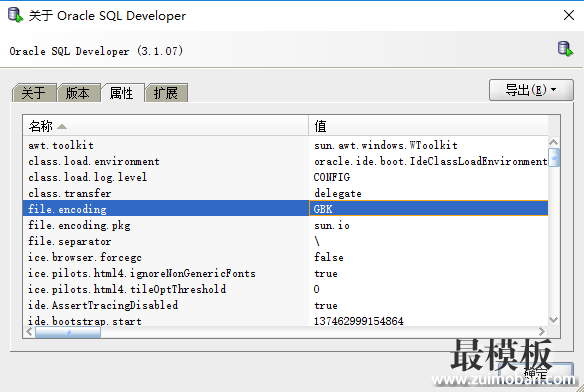The width and height of the screenshot is (584, 392).
Task: Close the About Oracle SQL Developer dialog
Action: [569, 15]
